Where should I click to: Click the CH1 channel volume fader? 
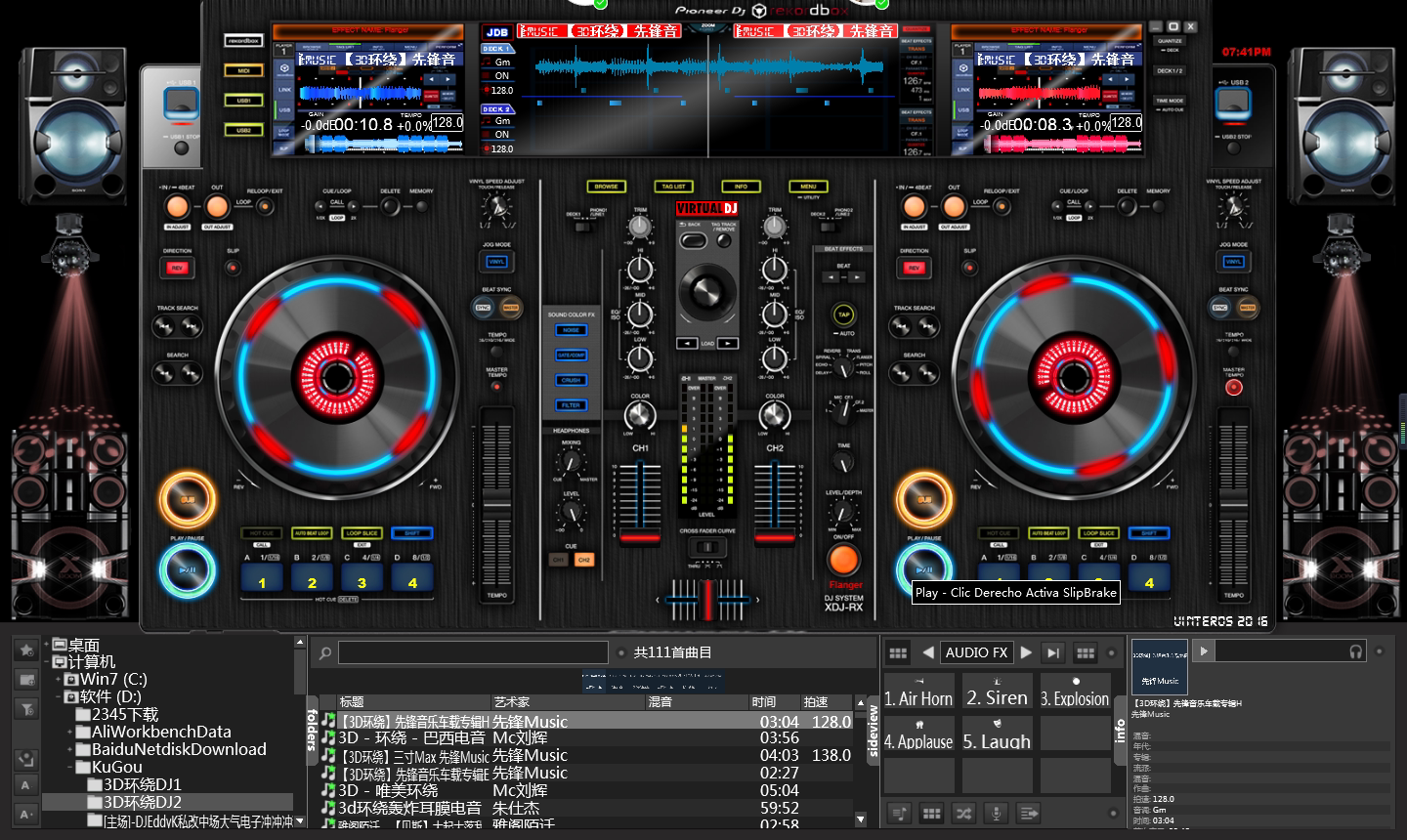point(640,537)
